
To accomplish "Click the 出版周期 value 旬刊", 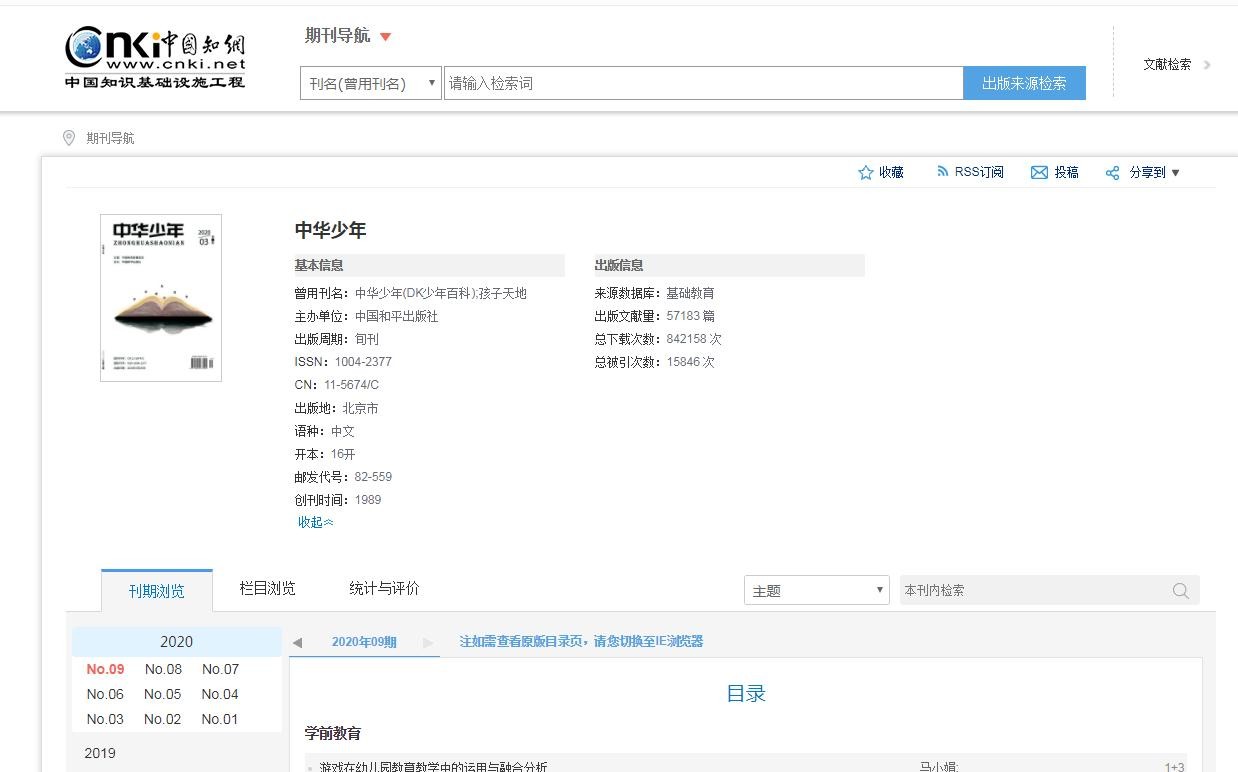I will point(367,339).
